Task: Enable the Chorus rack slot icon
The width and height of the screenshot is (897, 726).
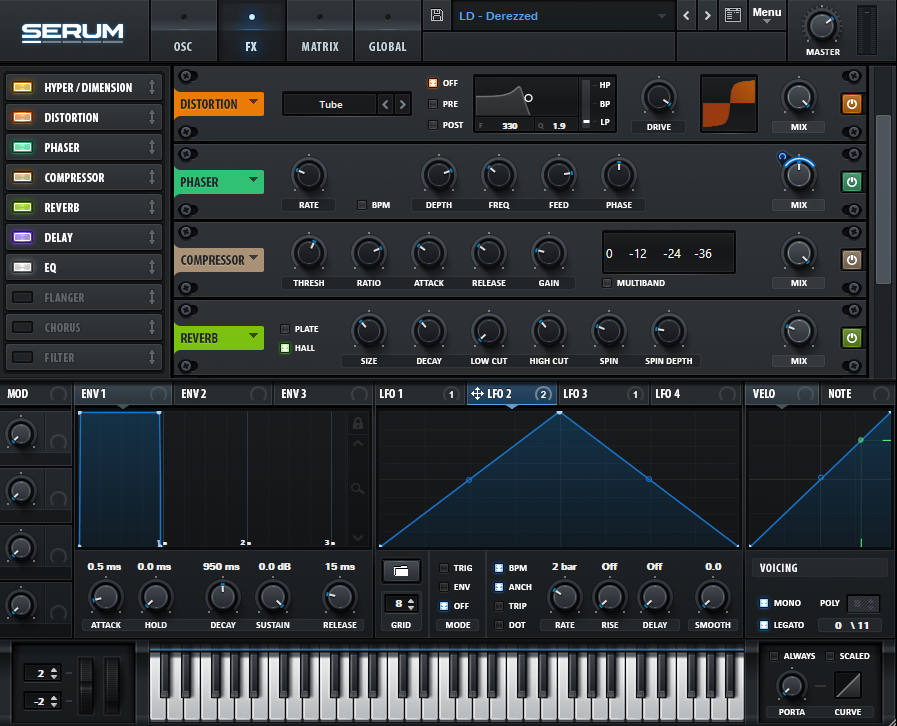Action: pyautogui.click(x=23, y=327)
